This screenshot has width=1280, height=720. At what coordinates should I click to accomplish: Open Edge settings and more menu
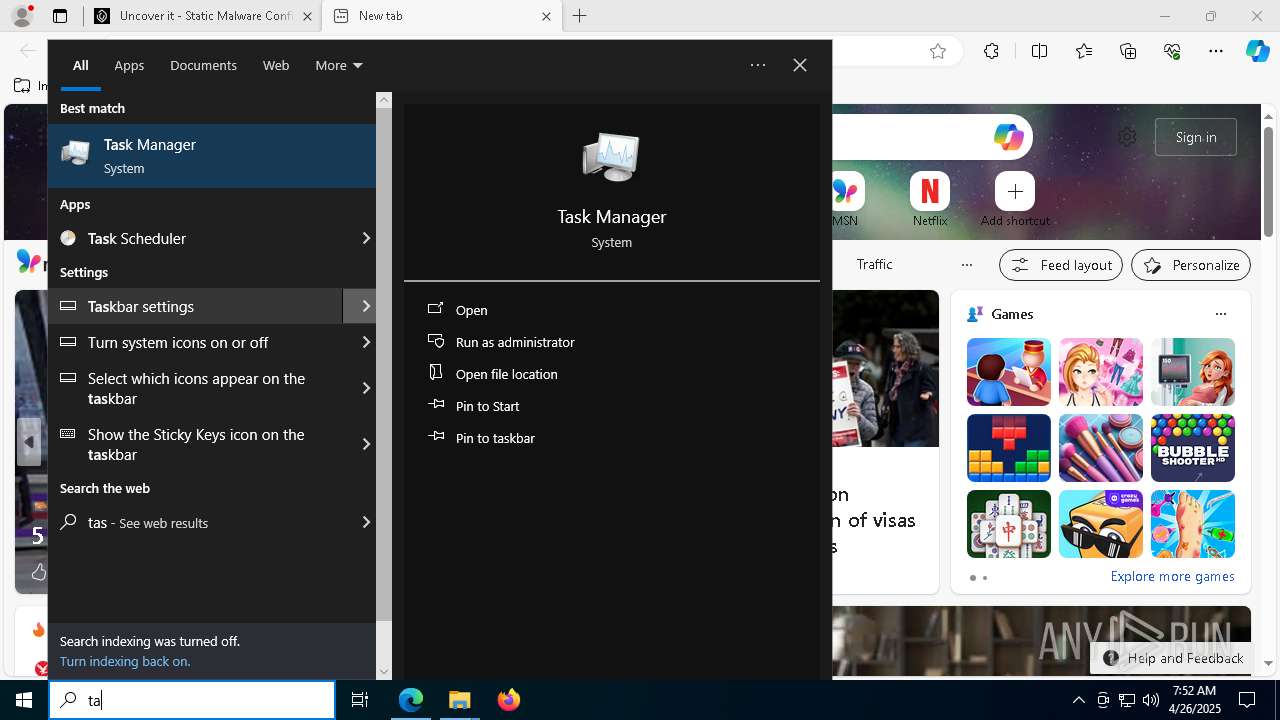(1216, 51)
